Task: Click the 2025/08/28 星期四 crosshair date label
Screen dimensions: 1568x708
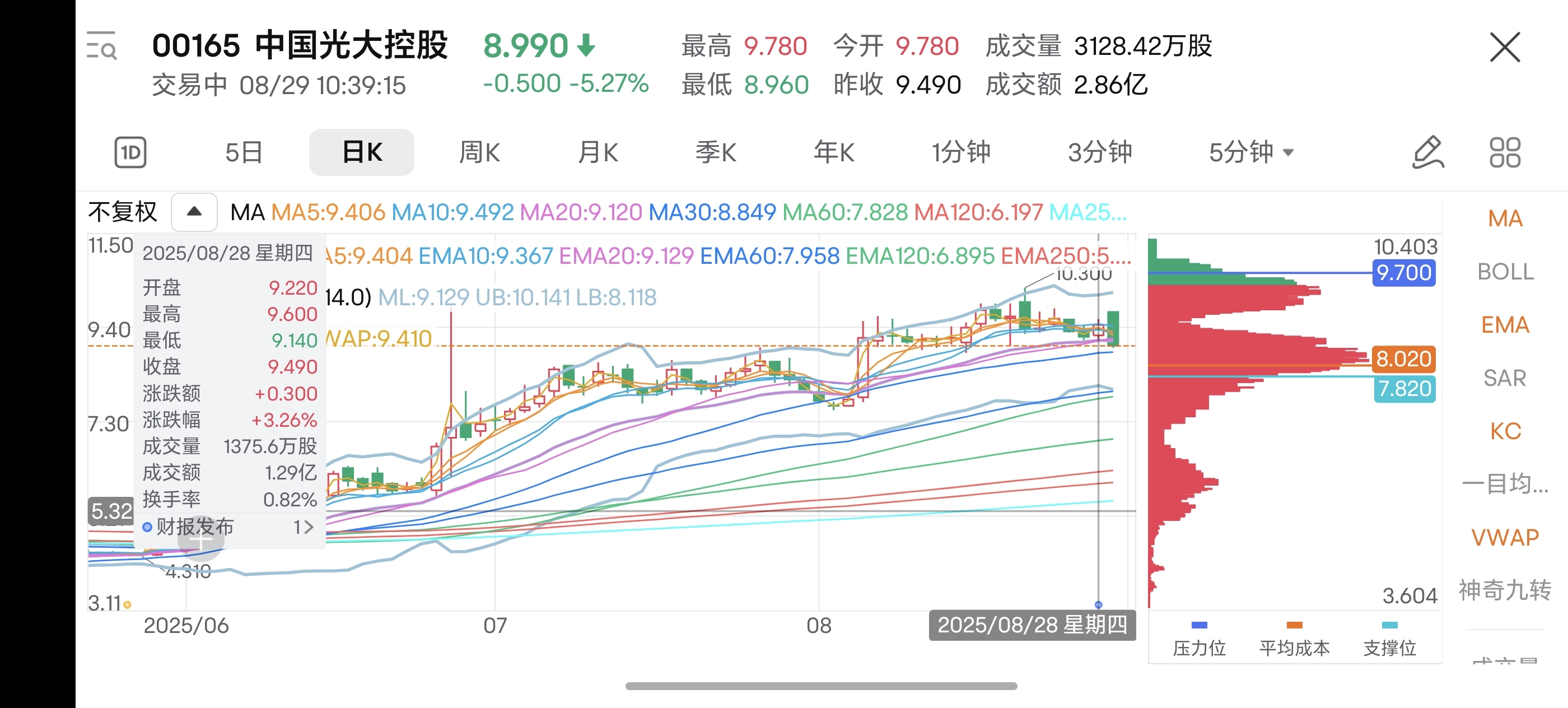Action: (1032, 625)
